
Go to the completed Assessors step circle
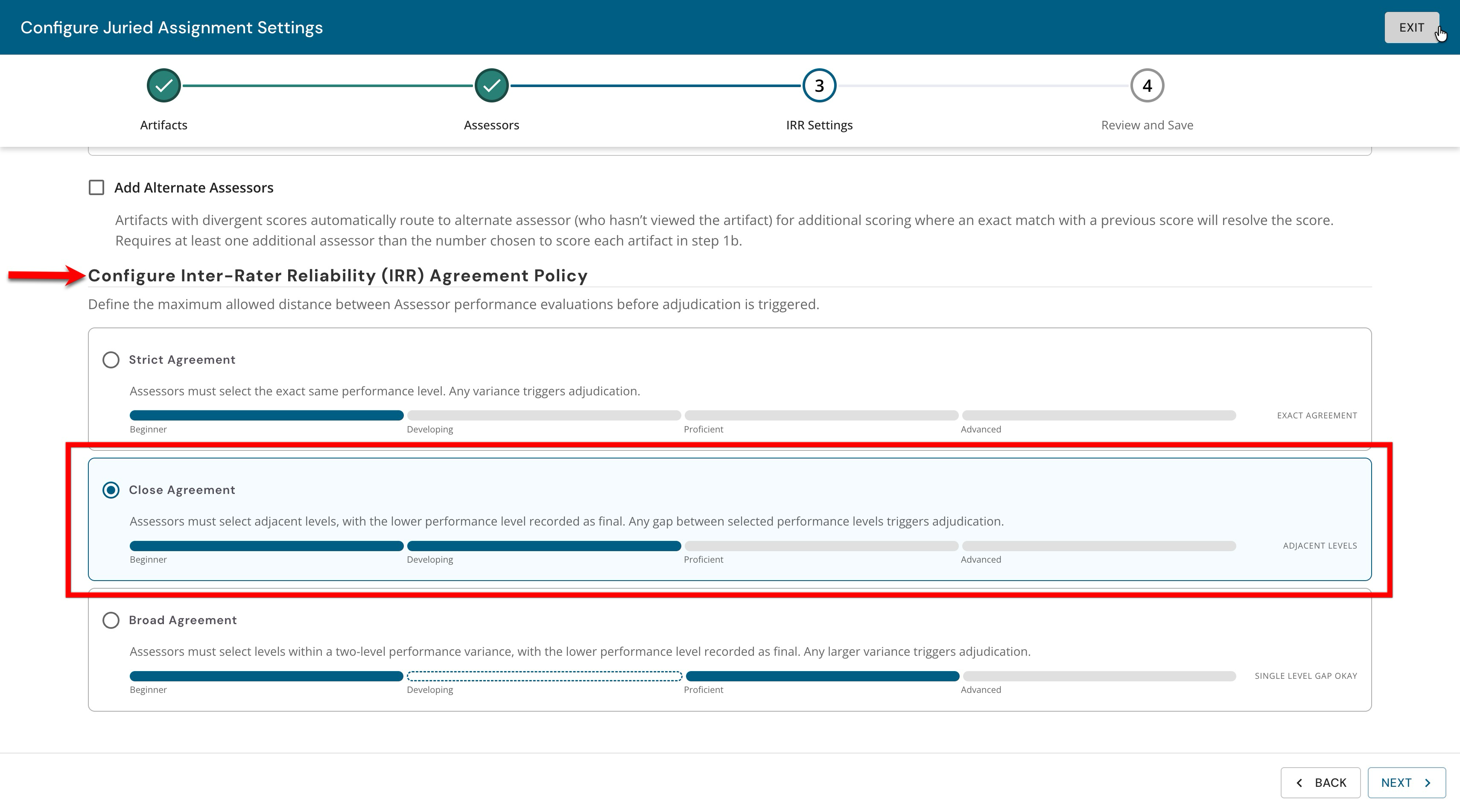[491, 85]
